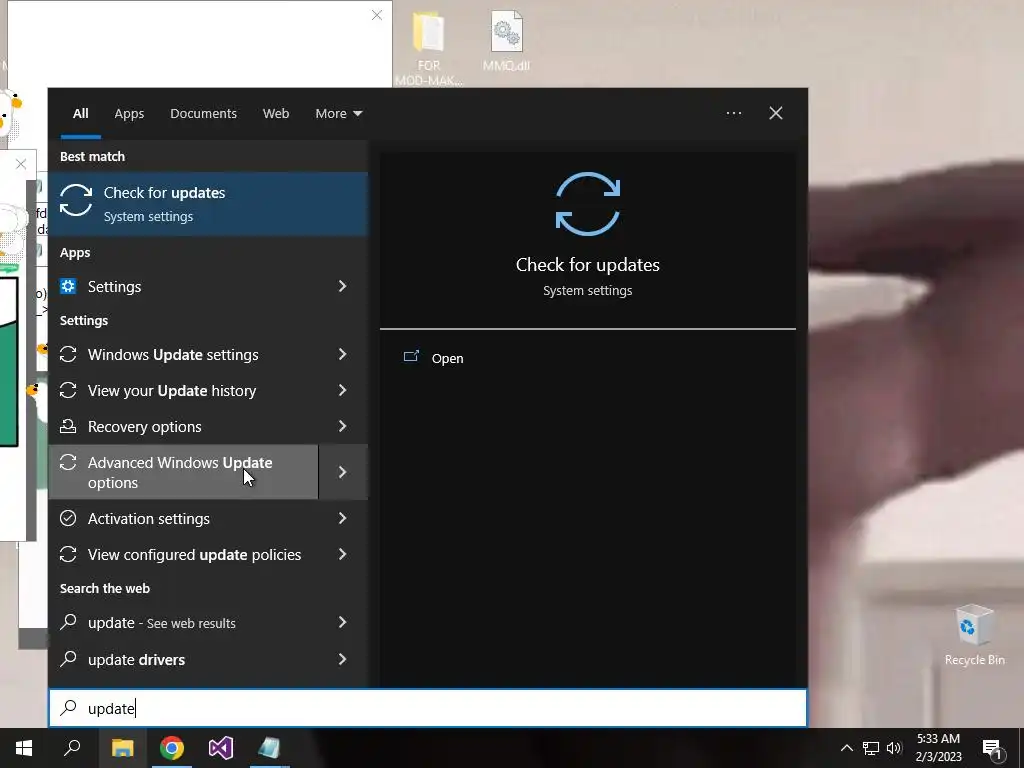Click magnifier icon next to update drivers
Screen dimensions: 1024x768
coord(68,658)
